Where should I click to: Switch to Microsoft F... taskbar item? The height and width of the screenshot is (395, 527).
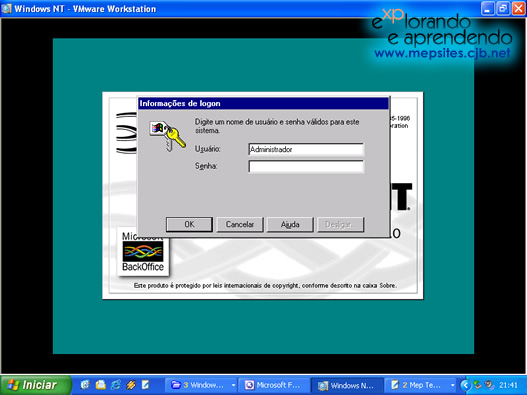[274, 385]
